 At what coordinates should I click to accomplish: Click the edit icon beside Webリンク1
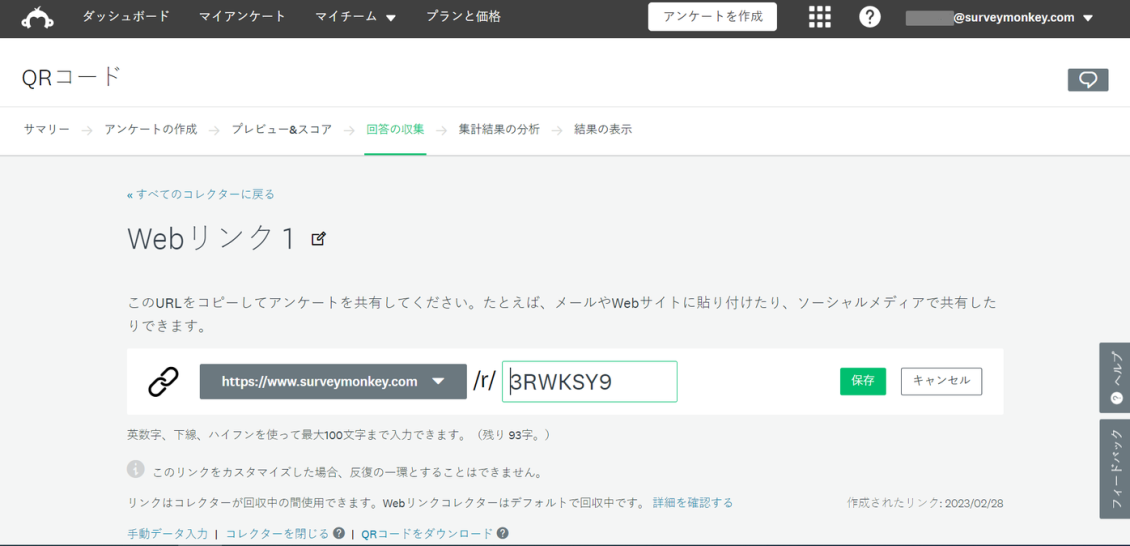318,238
